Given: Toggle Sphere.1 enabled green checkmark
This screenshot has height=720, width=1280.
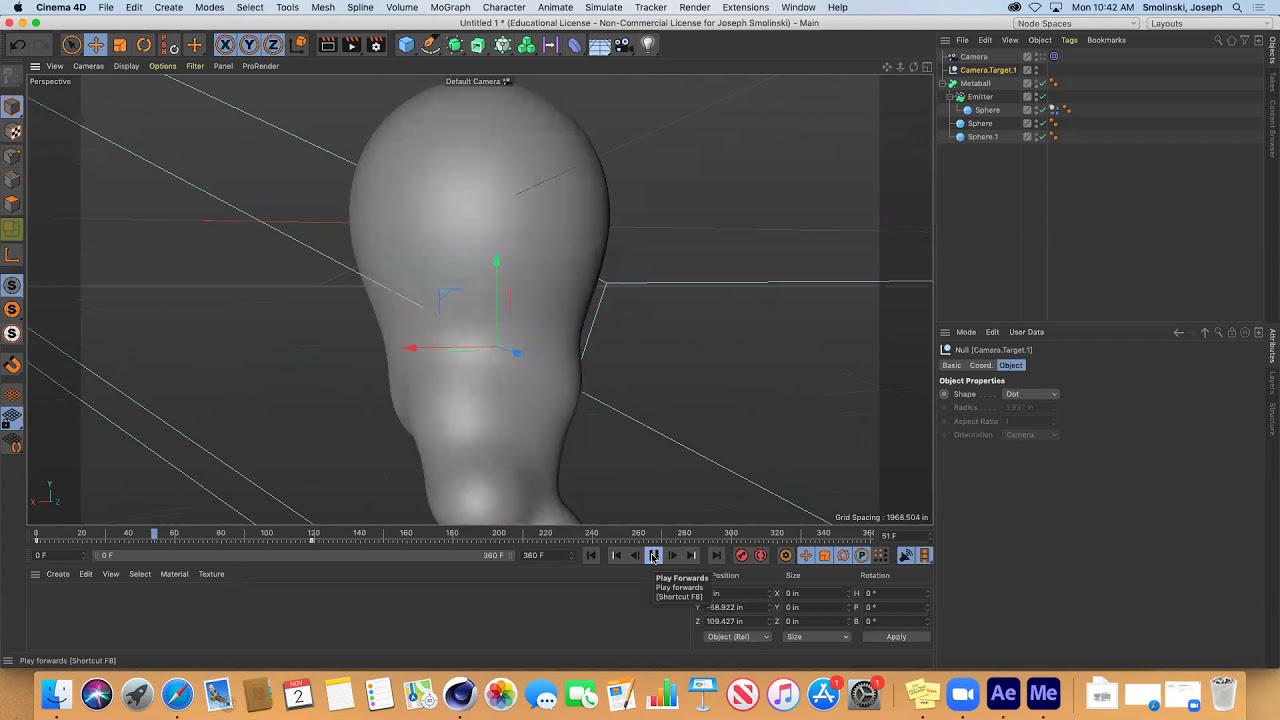Looking at the screenshot, I should click(x=1041, y=137).
